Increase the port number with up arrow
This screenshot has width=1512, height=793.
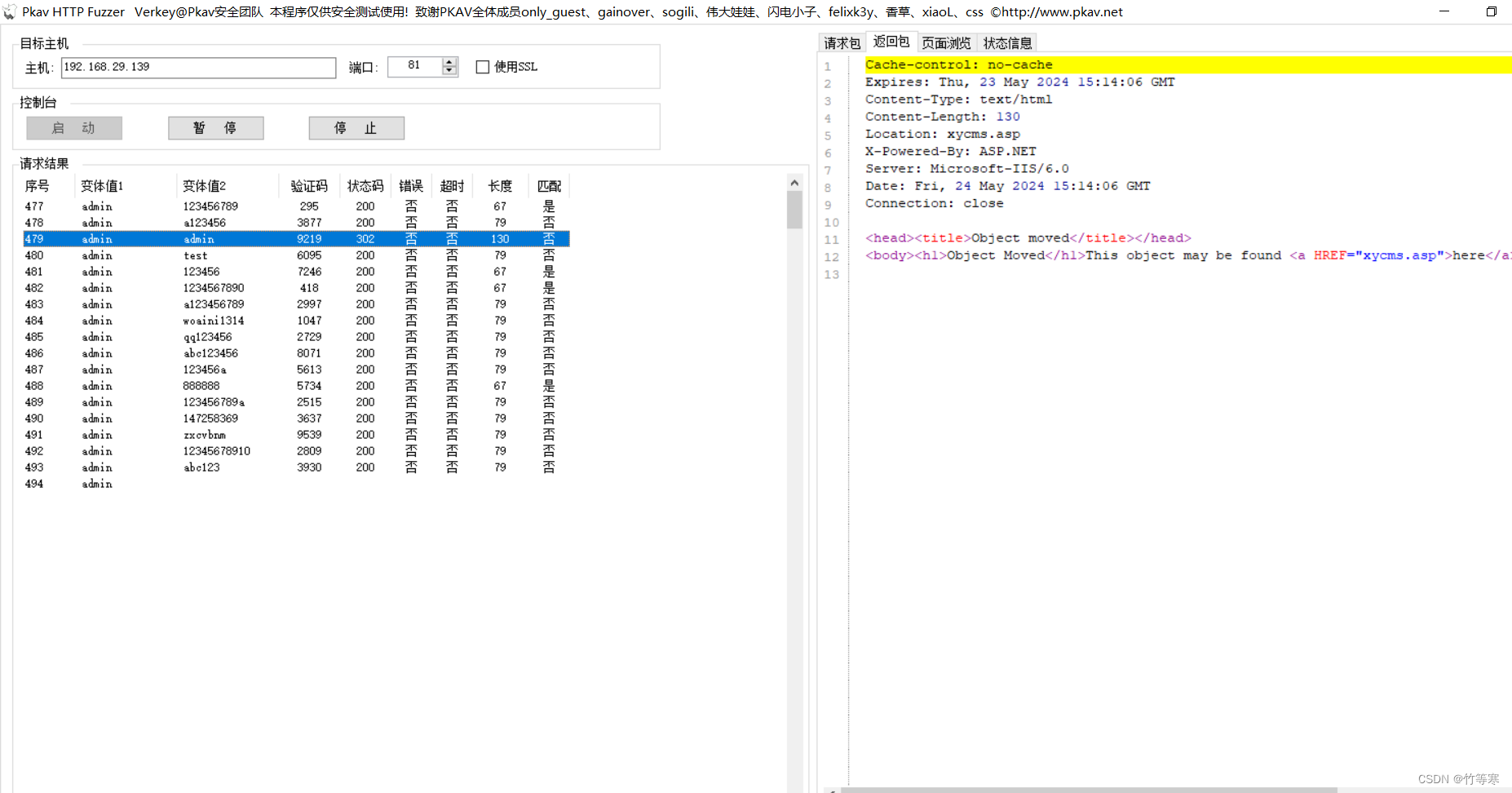point(449,62)
